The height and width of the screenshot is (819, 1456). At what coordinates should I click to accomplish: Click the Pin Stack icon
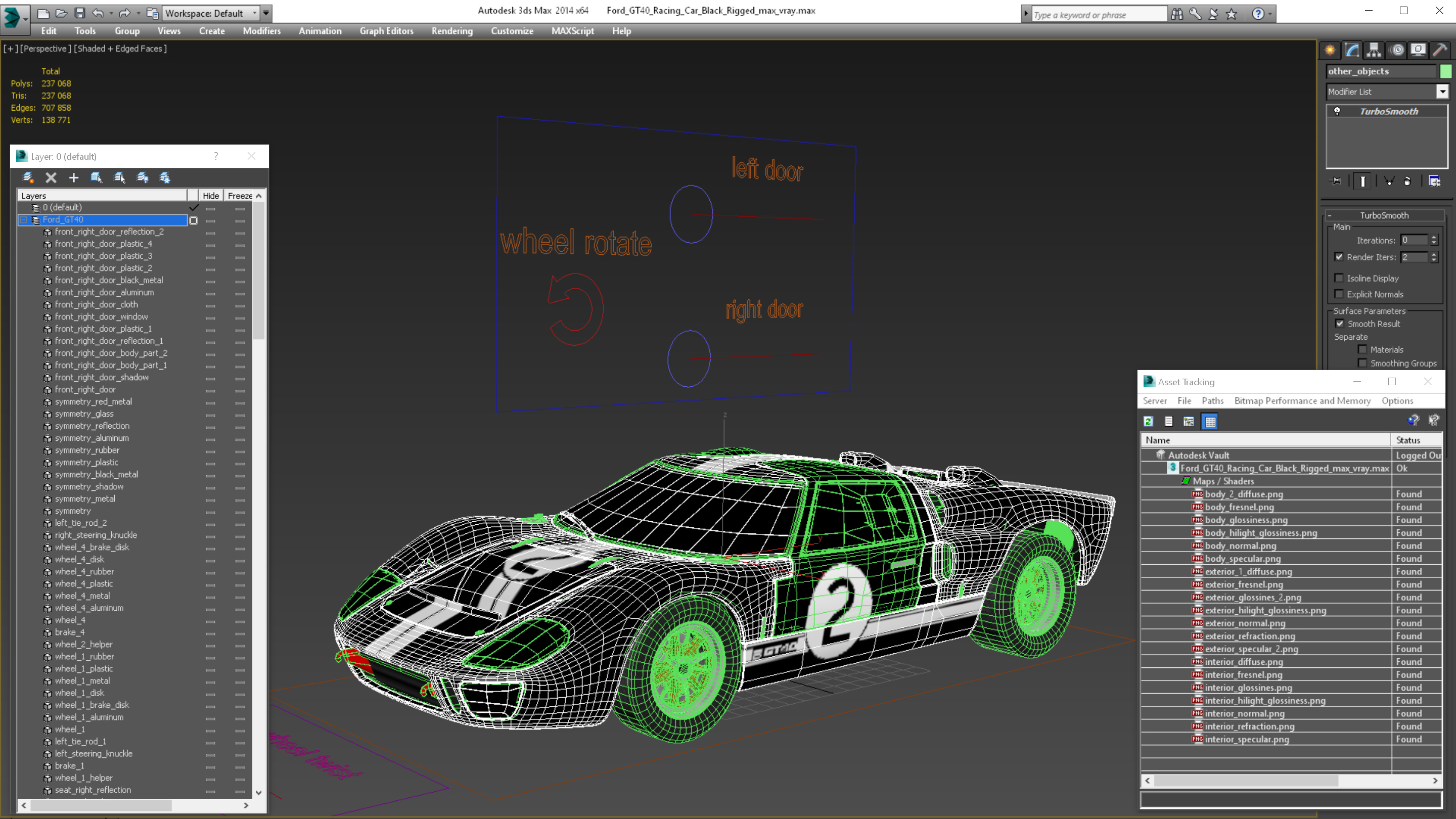1336,181
